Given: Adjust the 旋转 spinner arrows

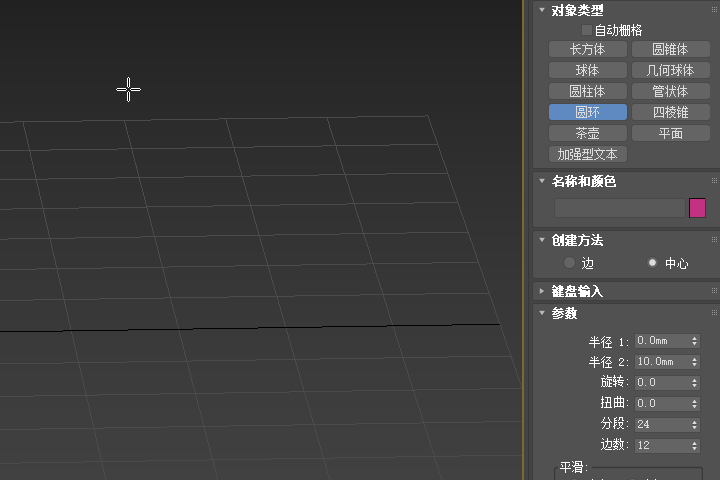Looking at the screenshot, I should click(x=695, y=383).
